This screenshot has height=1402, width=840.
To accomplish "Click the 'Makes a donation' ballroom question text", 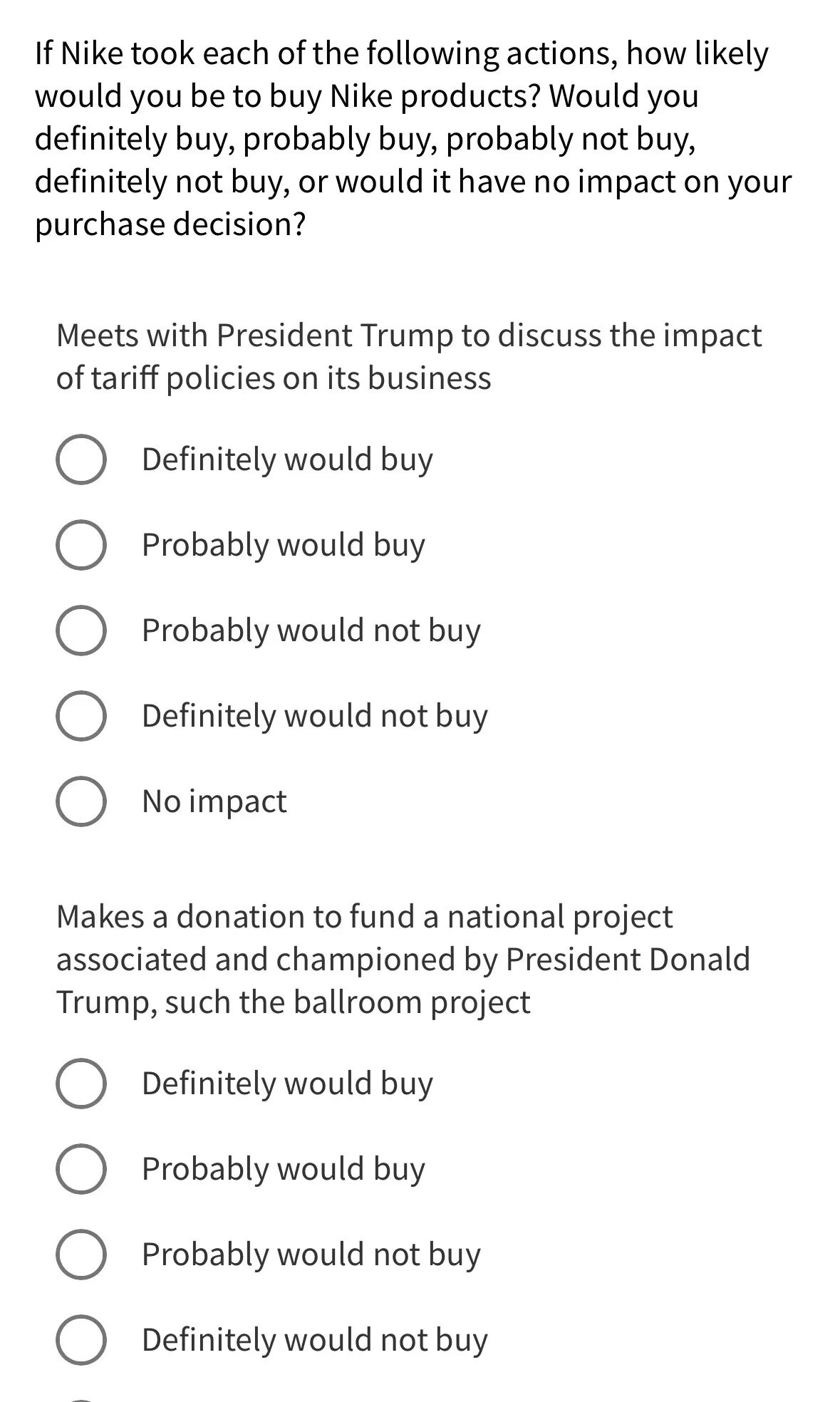I will click(403, 960).
